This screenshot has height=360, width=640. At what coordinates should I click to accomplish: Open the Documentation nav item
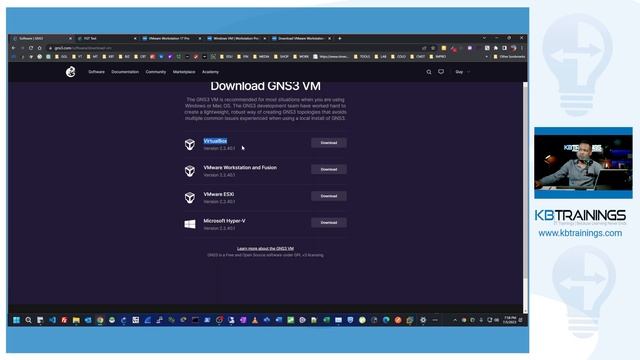click(x=125, y=72)
